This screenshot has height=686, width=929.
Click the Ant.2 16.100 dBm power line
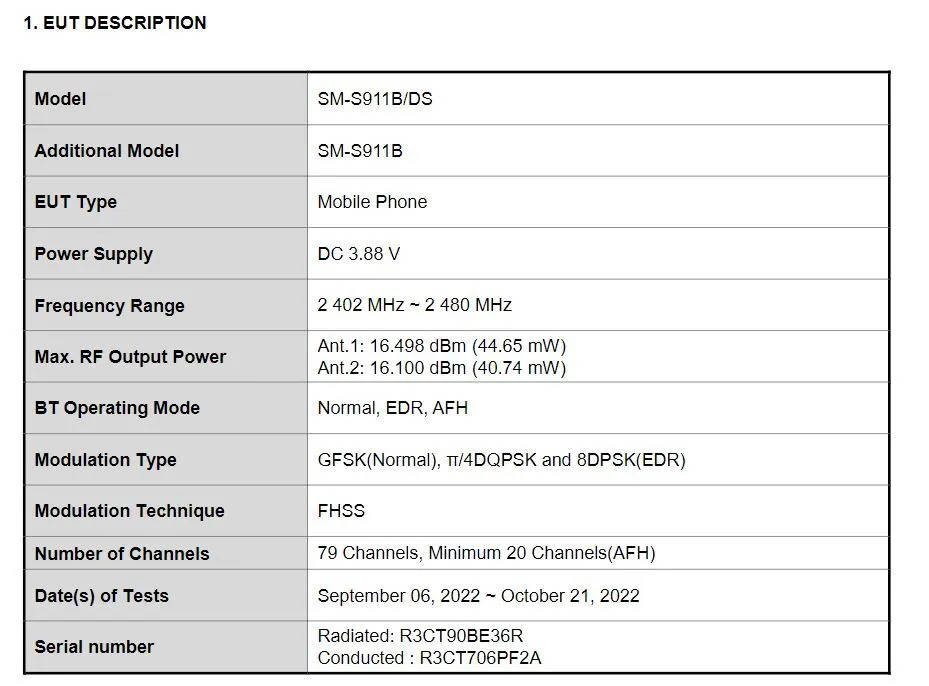[442, 368]
